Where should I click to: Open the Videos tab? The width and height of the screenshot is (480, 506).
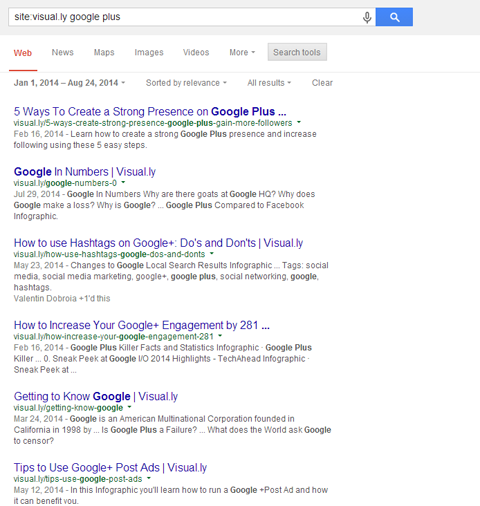tap(196, 52)
